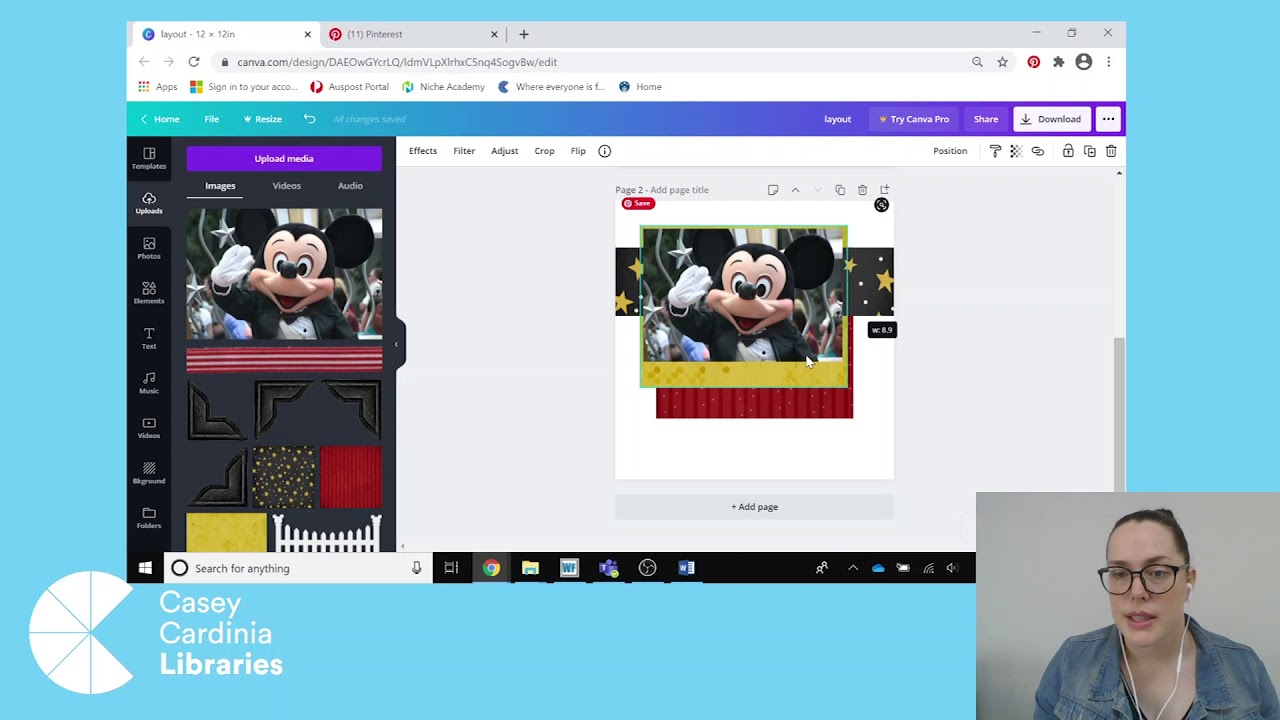Open the Templates sidebar panel
1280x720 pixels.
point(149,158)
